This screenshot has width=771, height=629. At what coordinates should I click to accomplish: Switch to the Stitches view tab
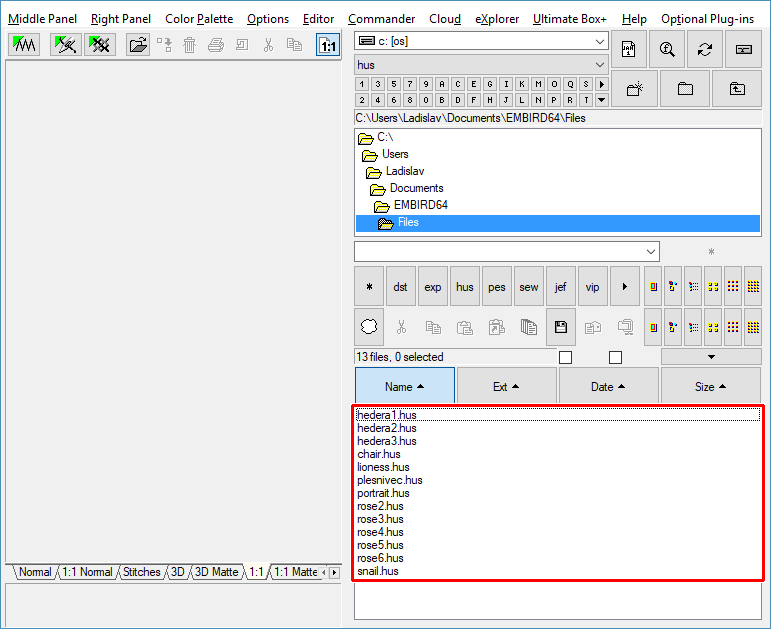141,572
